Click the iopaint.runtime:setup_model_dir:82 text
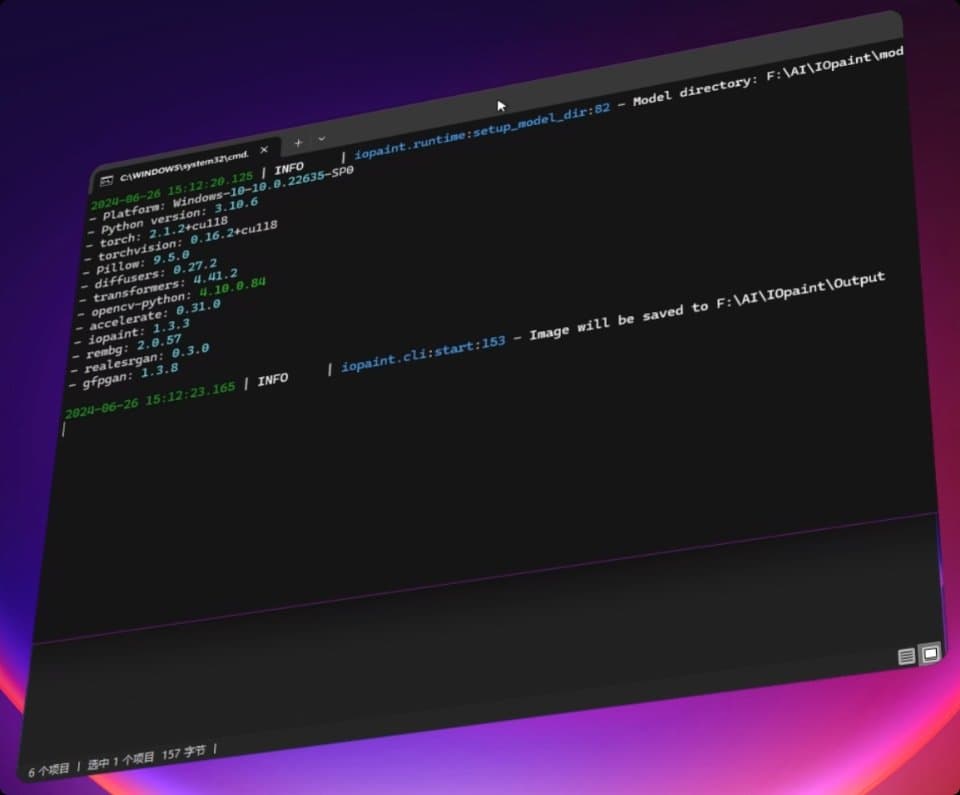 pos(482,132)
